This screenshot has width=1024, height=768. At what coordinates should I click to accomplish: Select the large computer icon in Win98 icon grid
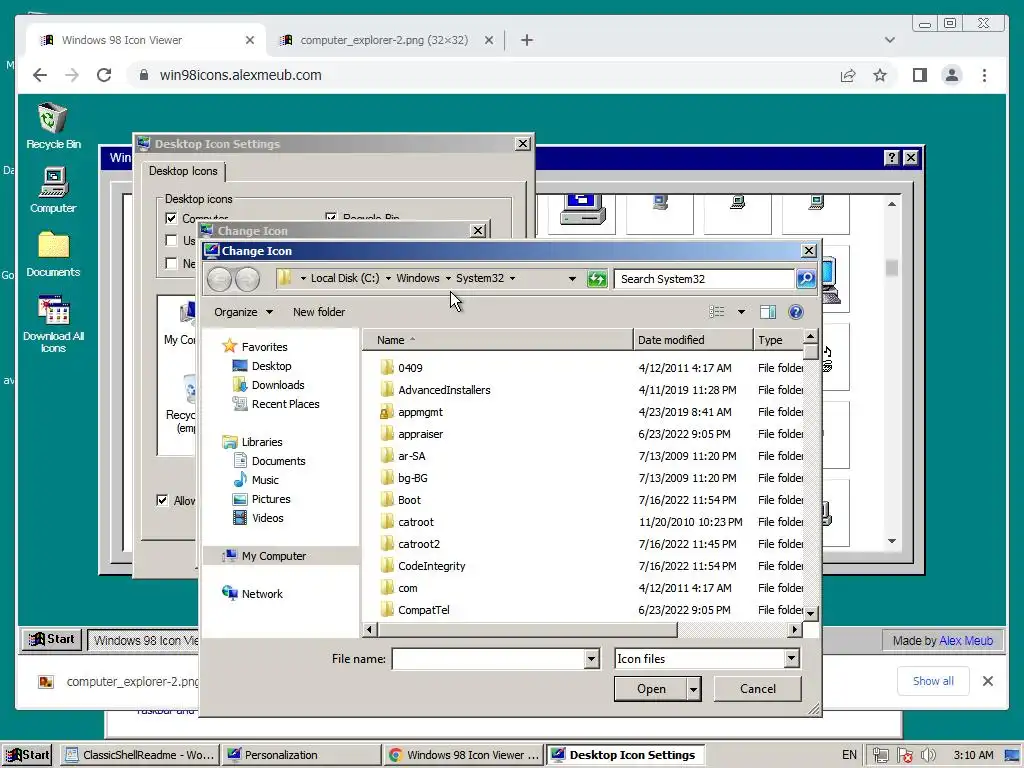tap(582, 209)
